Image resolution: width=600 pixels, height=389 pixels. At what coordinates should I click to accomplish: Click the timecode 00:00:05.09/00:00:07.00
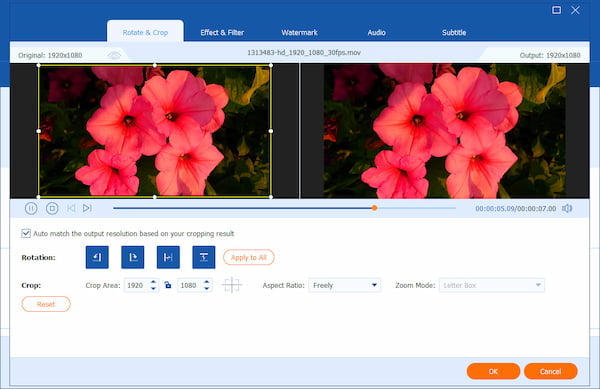tap(515, 208)
